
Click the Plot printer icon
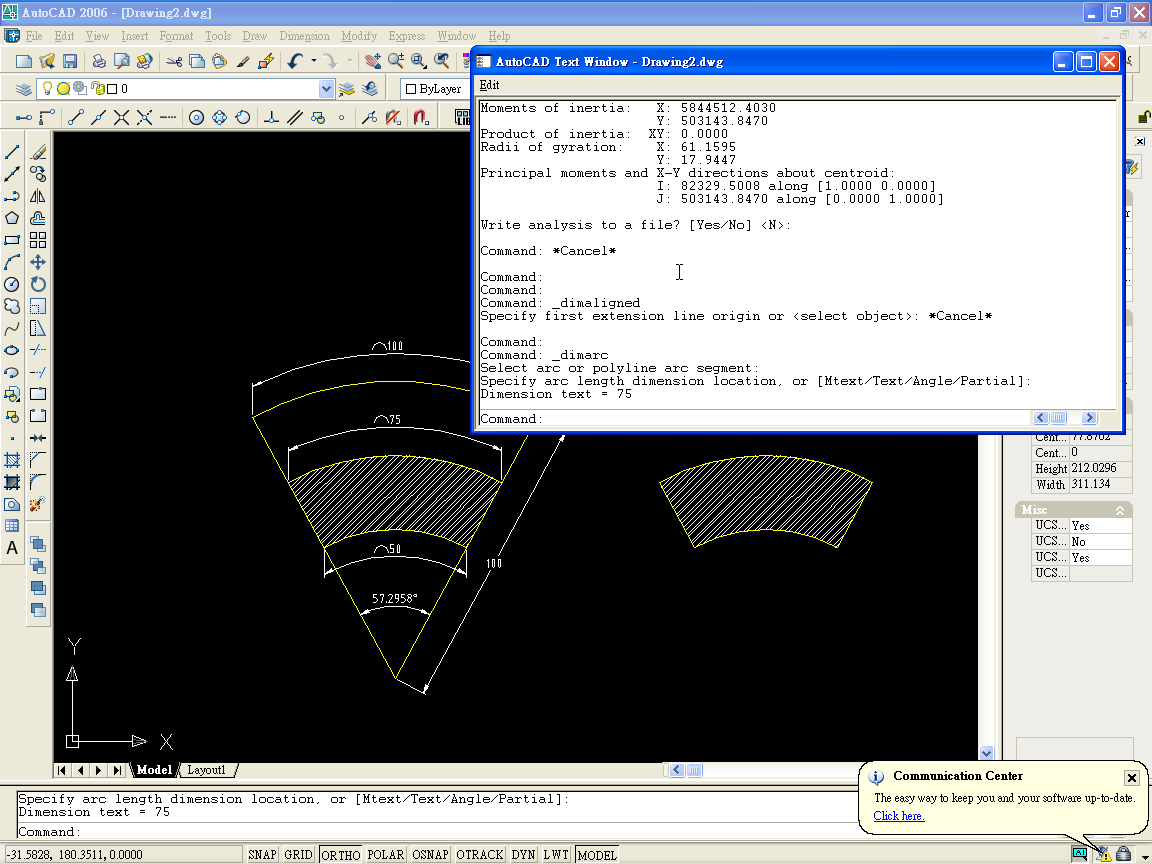pyautogui.click(x=98, y=61)
